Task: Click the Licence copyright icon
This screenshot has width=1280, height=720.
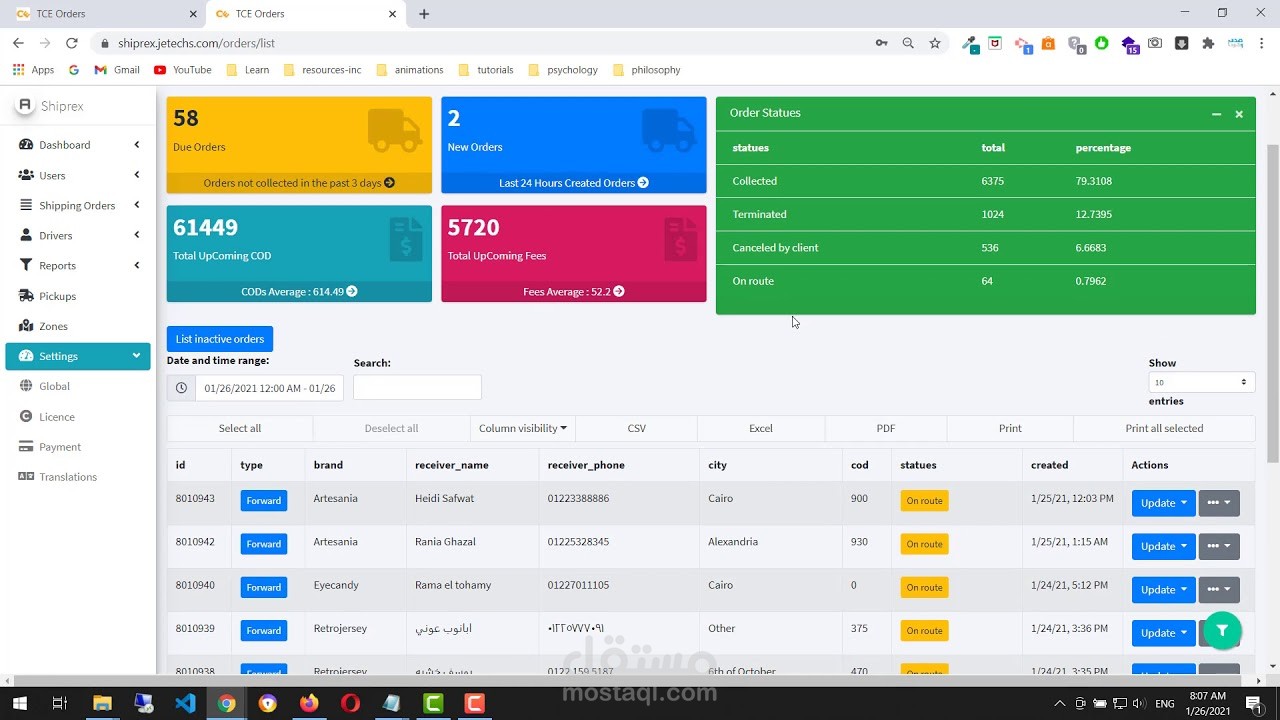Action: pyautogui.click(x=26, y=416)
